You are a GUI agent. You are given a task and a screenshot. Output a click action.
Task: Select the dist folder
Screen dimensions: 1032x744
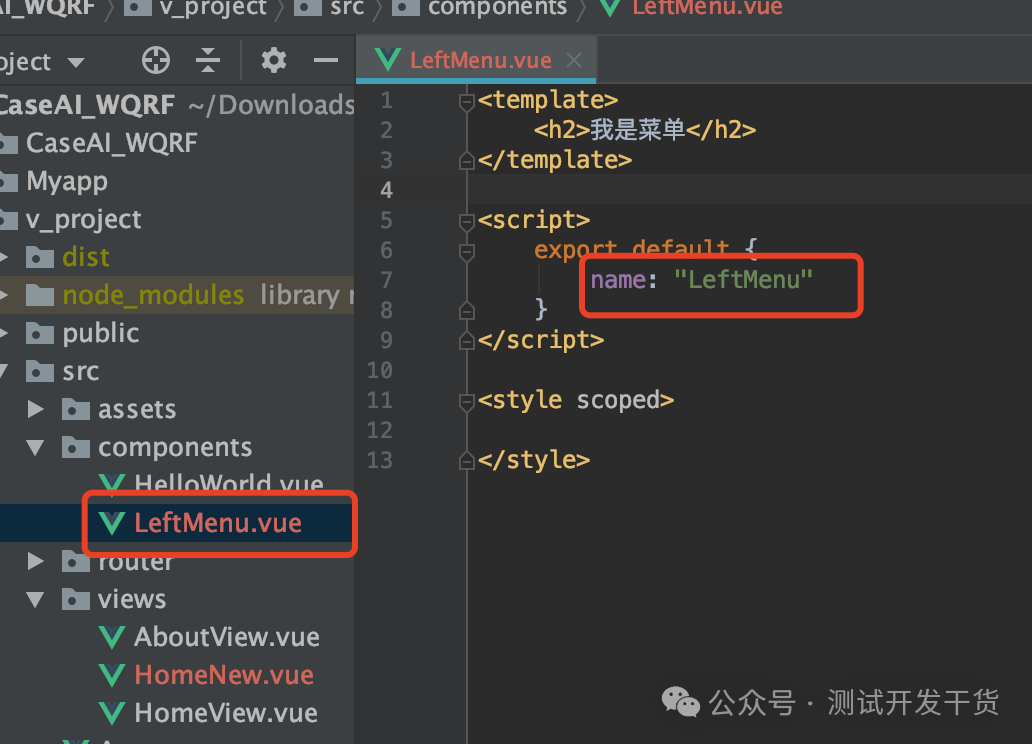[86, 257]
